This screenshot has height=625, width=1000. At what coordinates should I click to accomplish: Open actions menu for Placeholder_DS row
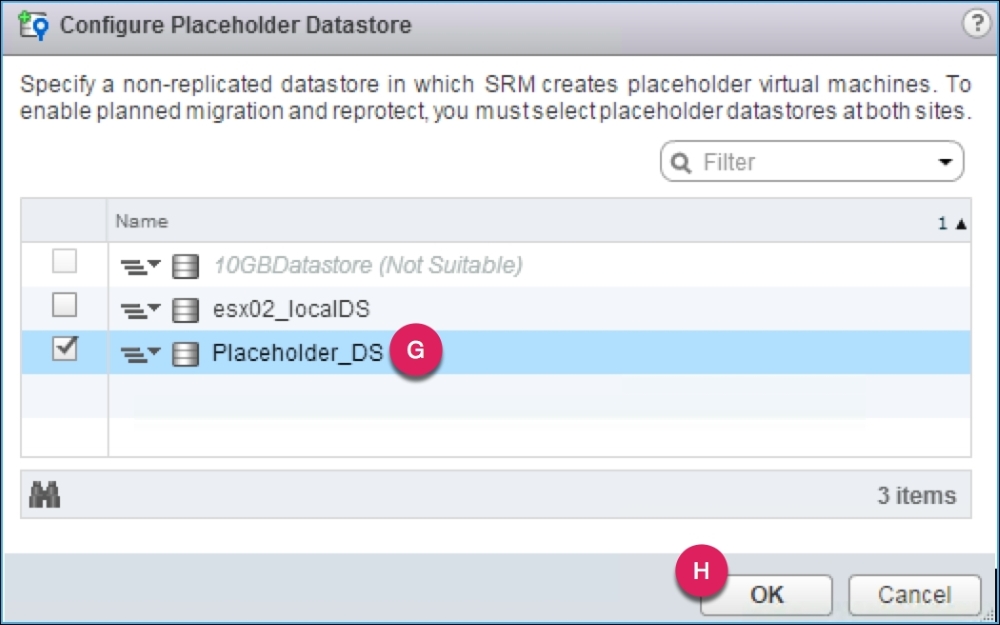click(x=141, y=354)
